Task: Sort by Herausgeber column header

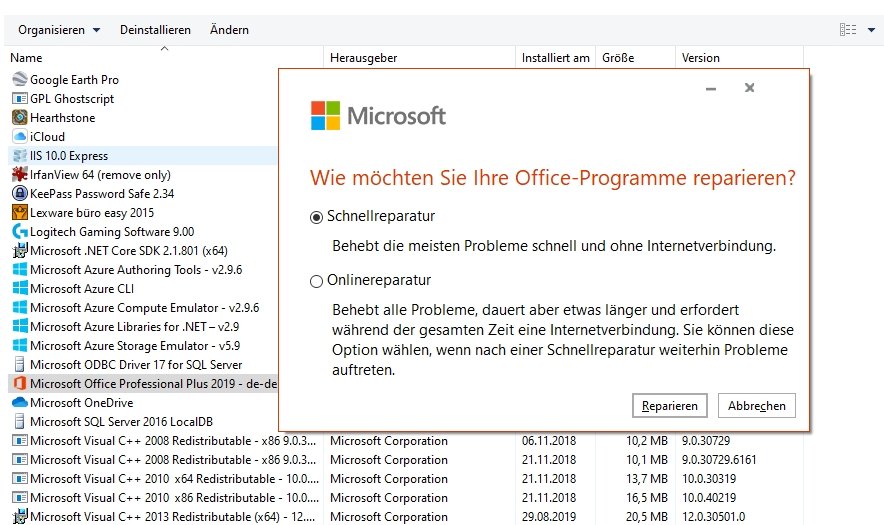Action: pos(419,58)
